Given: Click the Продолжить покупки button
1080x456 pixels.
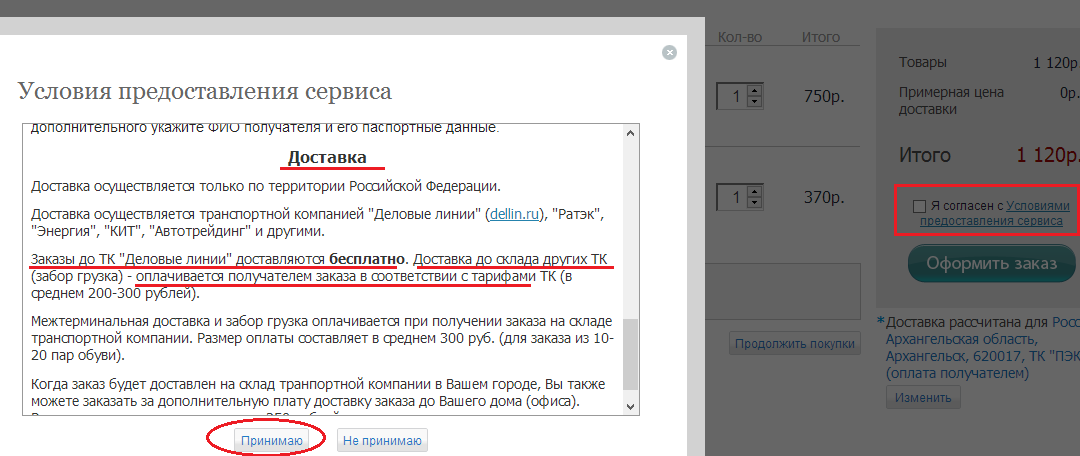Looking at the screenshot, I should (795, 344).
